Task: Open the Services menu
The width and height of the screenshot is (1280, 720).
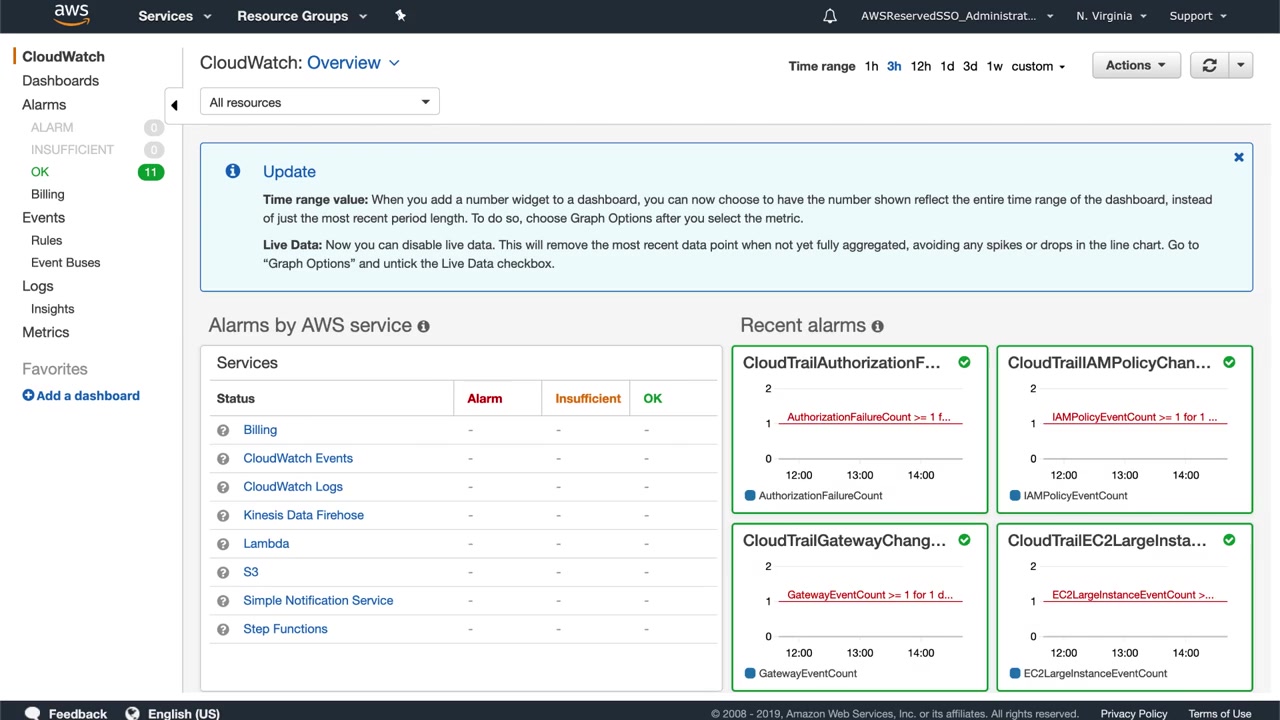Action: (175, 16)
